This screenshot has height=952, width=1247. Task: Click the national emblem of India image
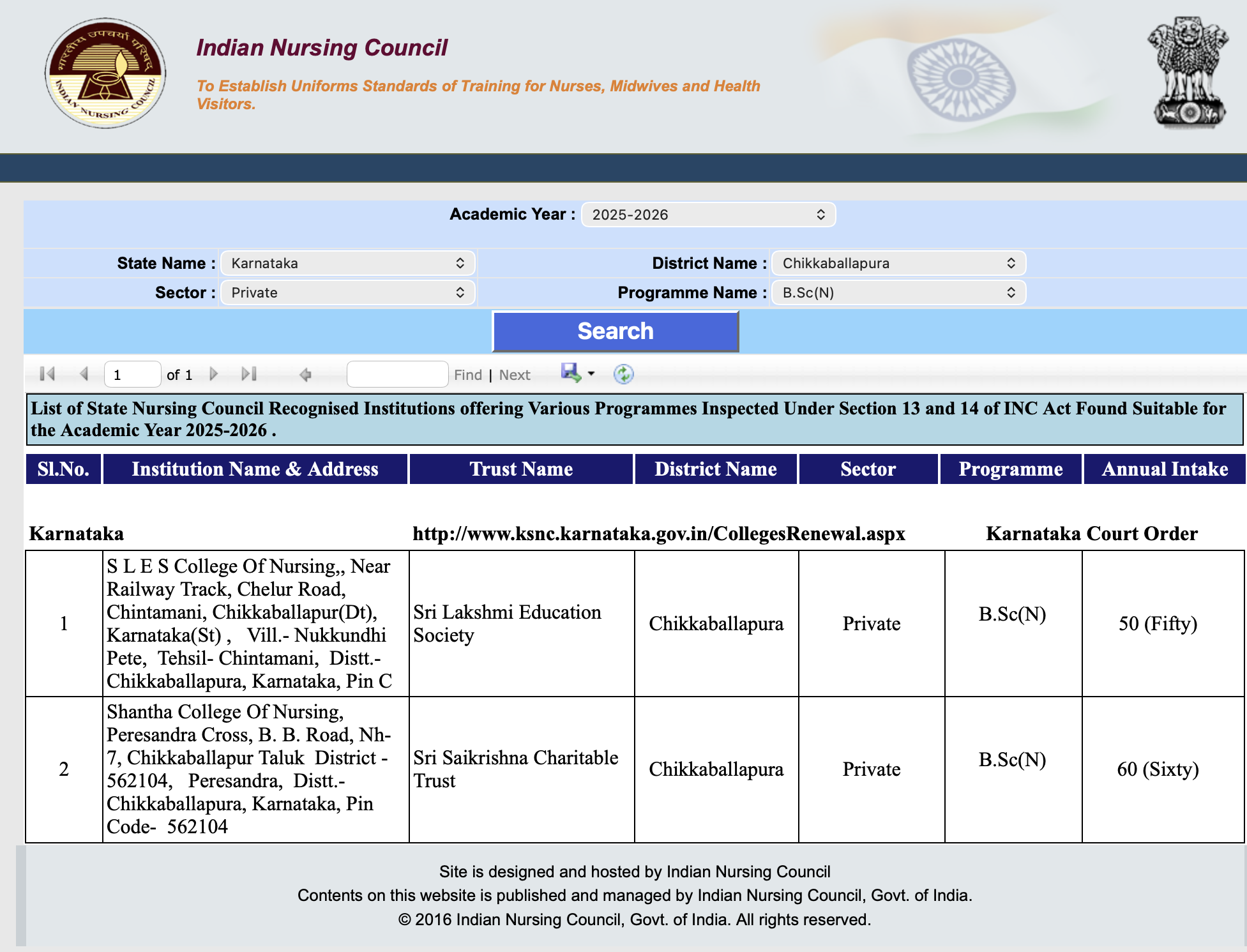tap(1188, 72)
